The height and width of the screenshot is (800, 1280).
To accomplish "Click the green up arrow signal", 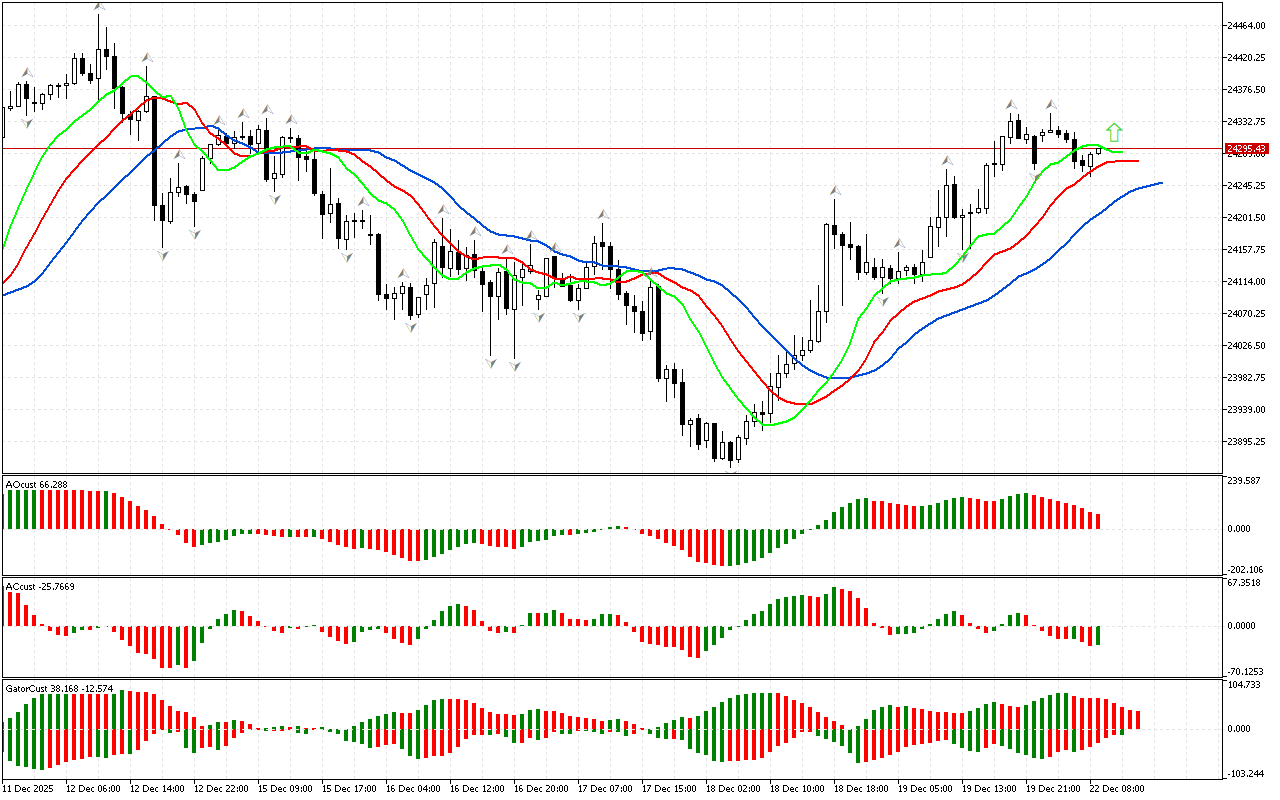I will coord(1114,132).
